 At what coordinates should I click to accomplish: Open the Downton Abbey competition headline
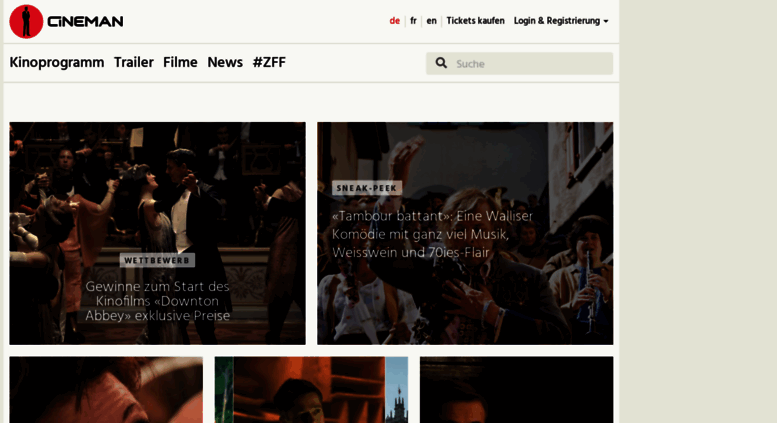[x=158, y=301]
